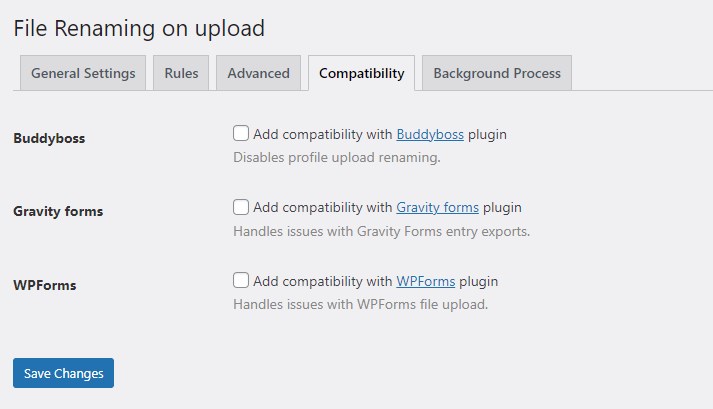Click the WPForms file upload description

(x=360, y=304)
